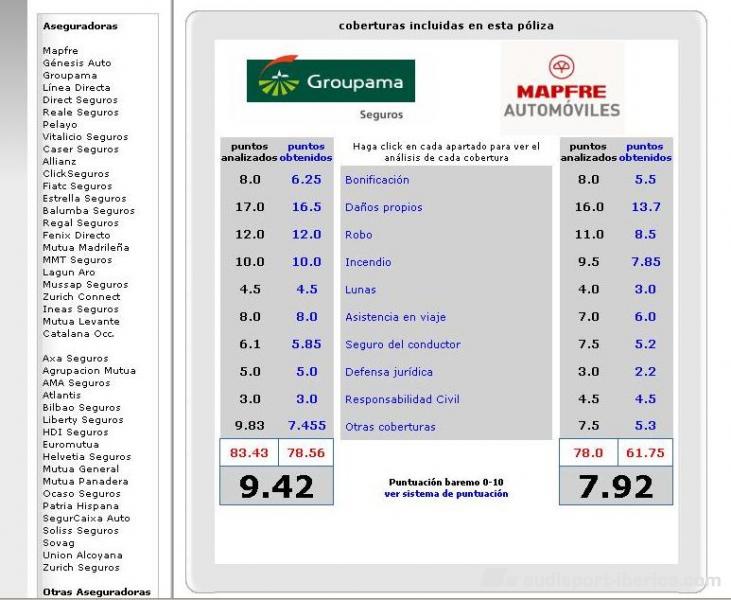The height and width of the screenshot is (600, 731).
Task: Choose Línea Directa in the sidebar
Action: [76, 88]
